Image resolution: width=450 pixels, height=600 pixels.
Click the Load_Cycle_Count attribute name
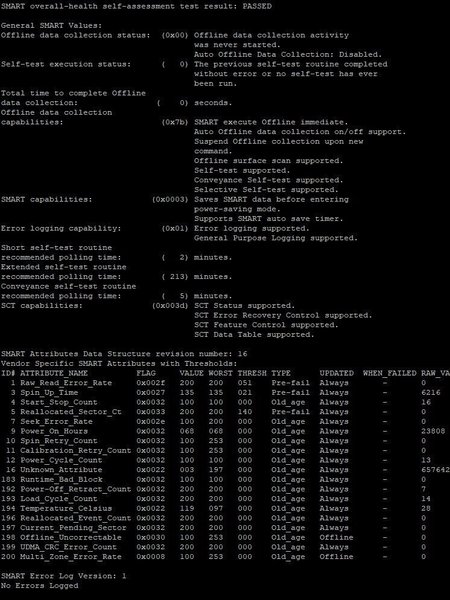(x=59, y=499)
